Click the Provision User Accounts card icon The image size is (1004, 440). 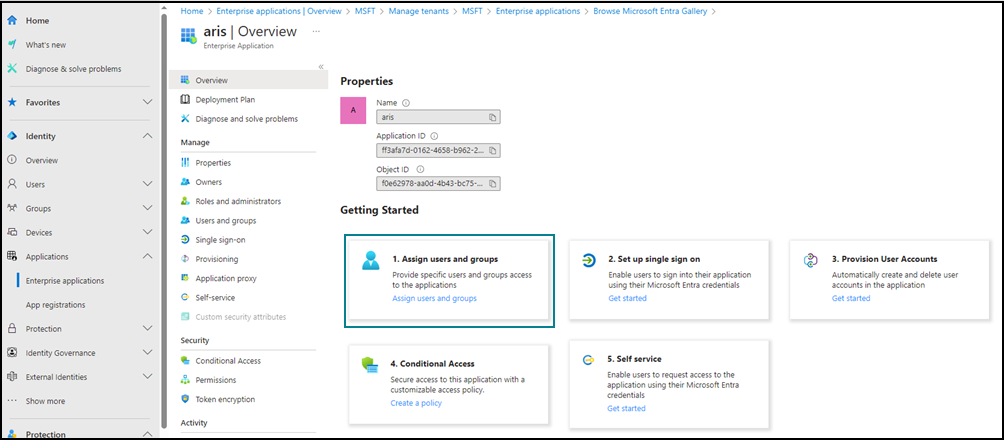point(811,259)
